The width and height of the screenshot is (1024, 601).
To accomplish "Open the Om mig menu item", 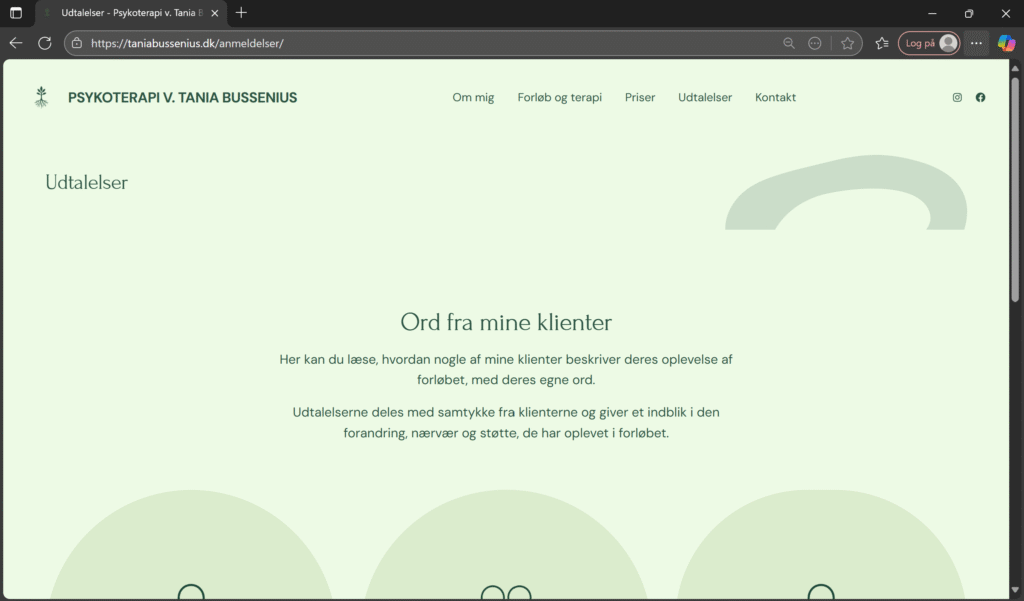I will point(473,97).
